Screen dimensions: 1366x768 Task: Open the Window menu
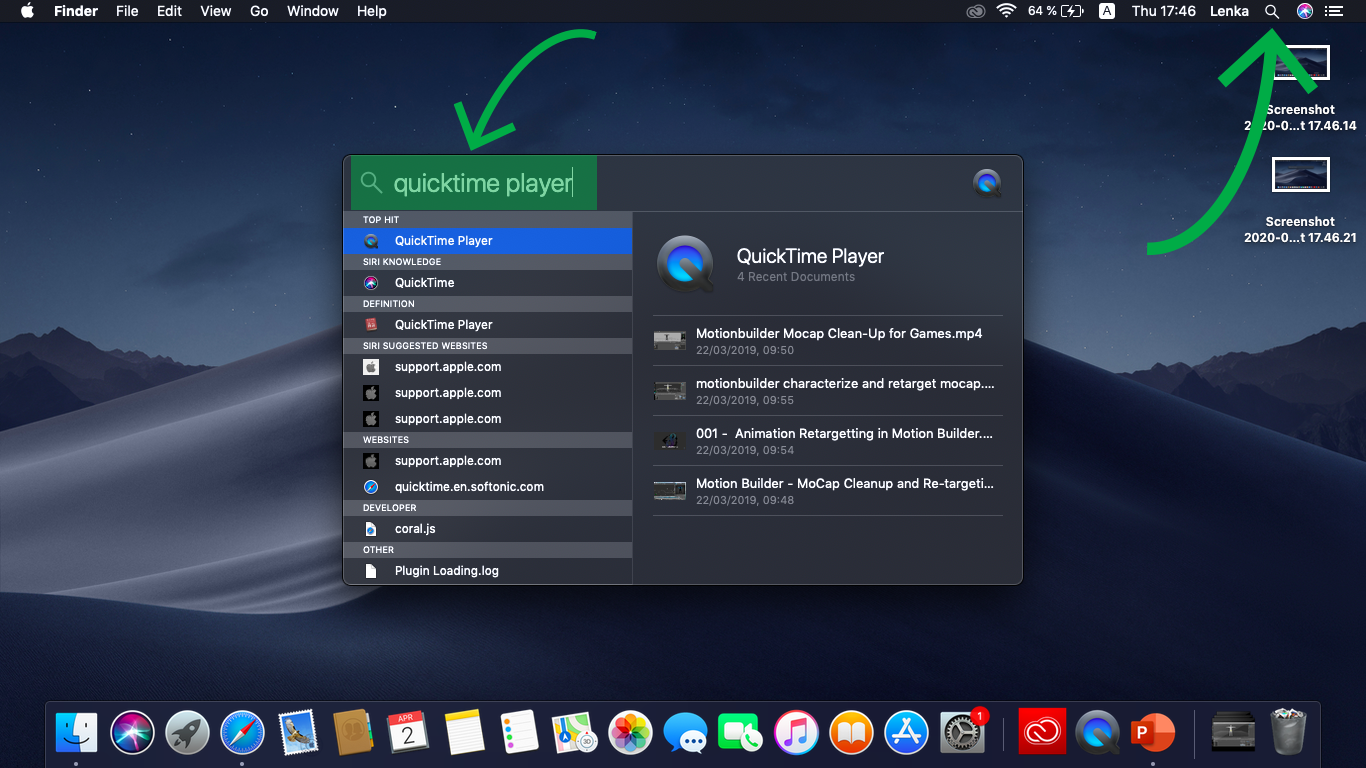pyautogui.click(x=312, y=11)
